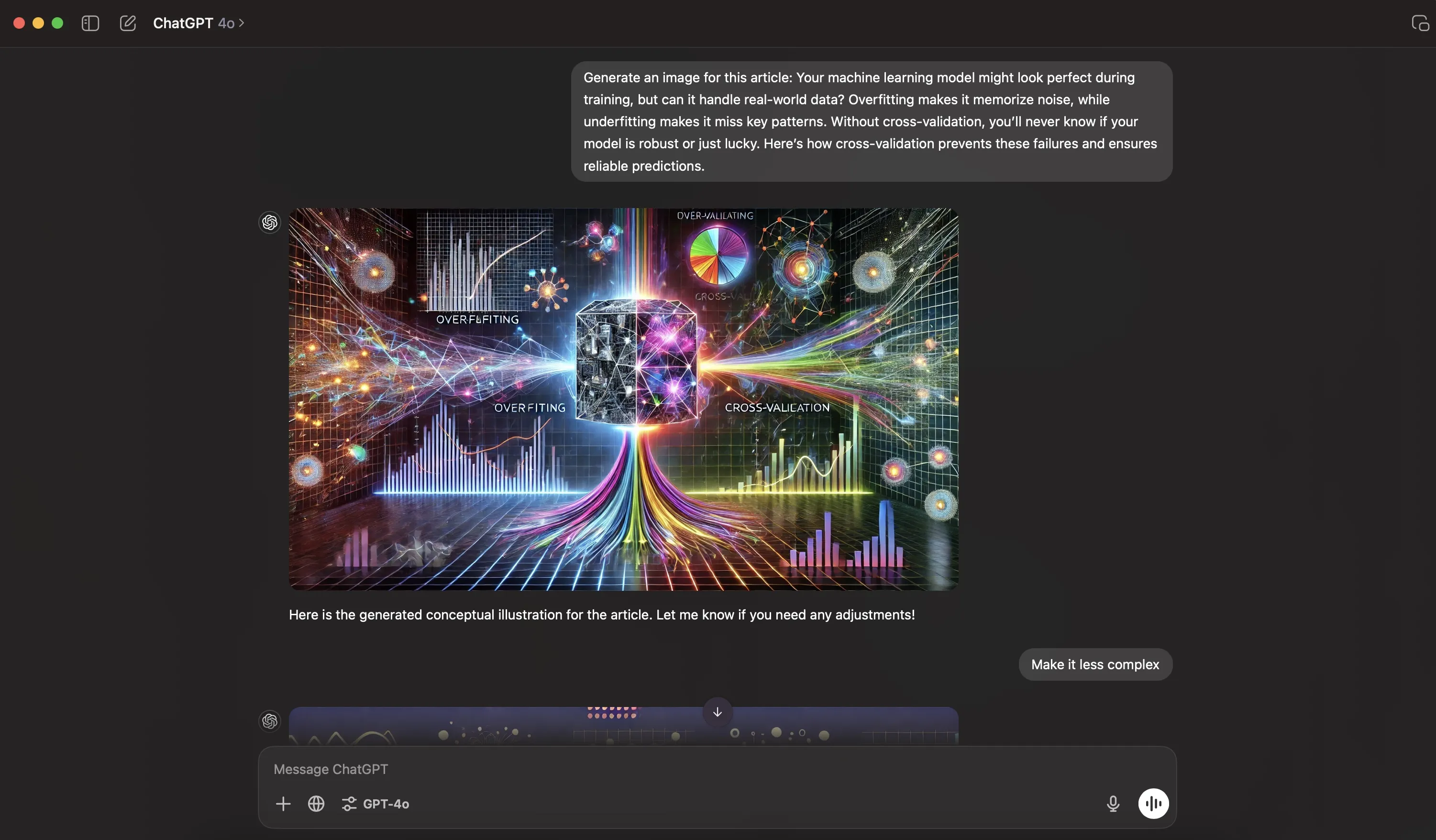Start a new chat with compose icon

[x=128, y=23]
